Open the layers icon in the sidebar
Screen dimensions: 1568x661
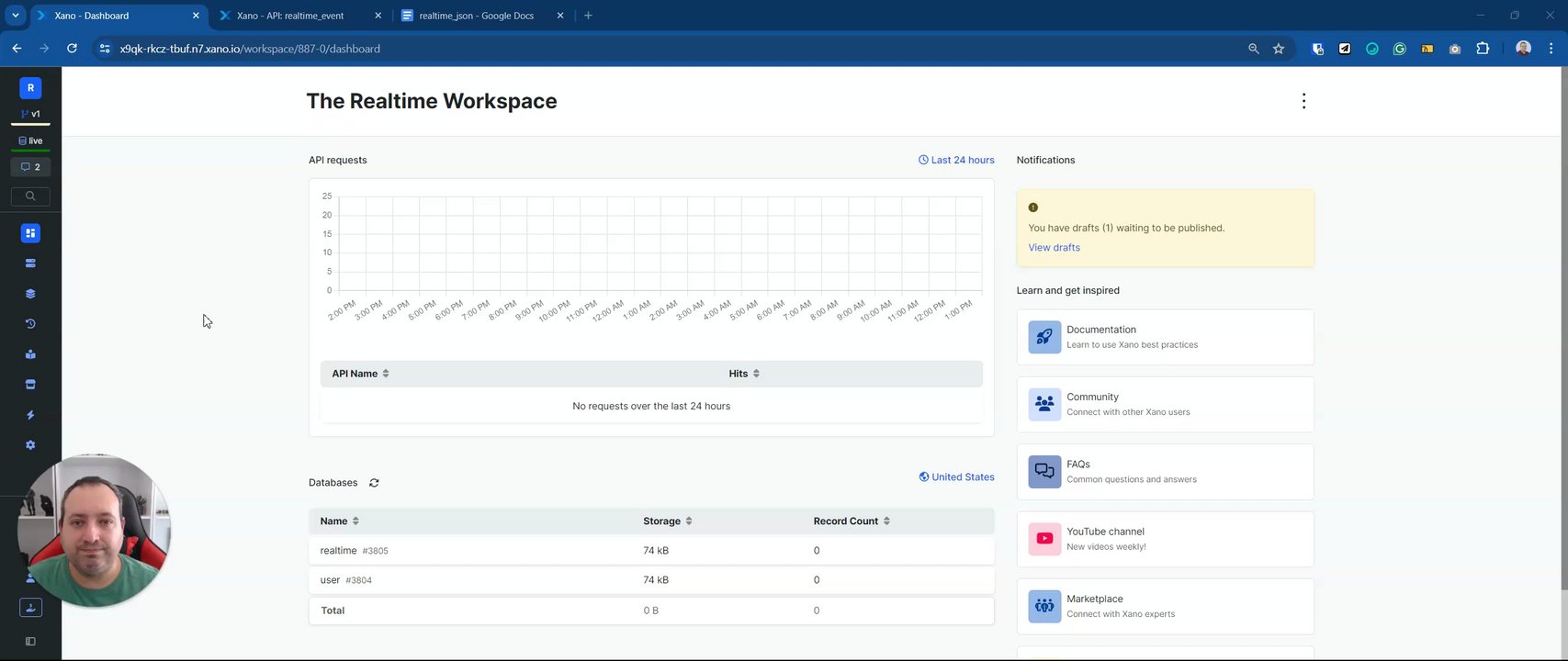(30, 294)
